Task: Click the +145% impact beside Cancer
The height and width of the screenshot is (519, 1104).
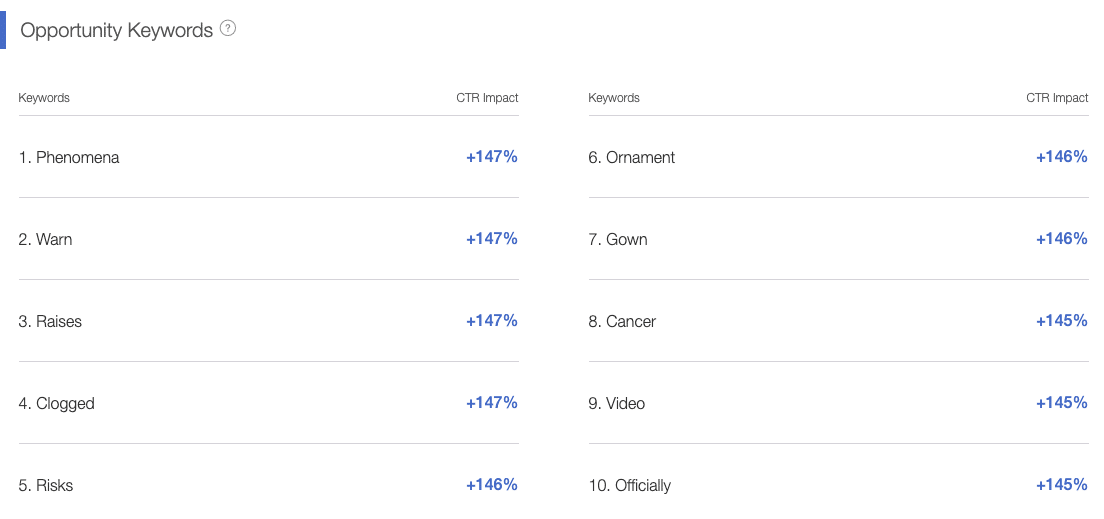Action: click(x=1062, y=320)
